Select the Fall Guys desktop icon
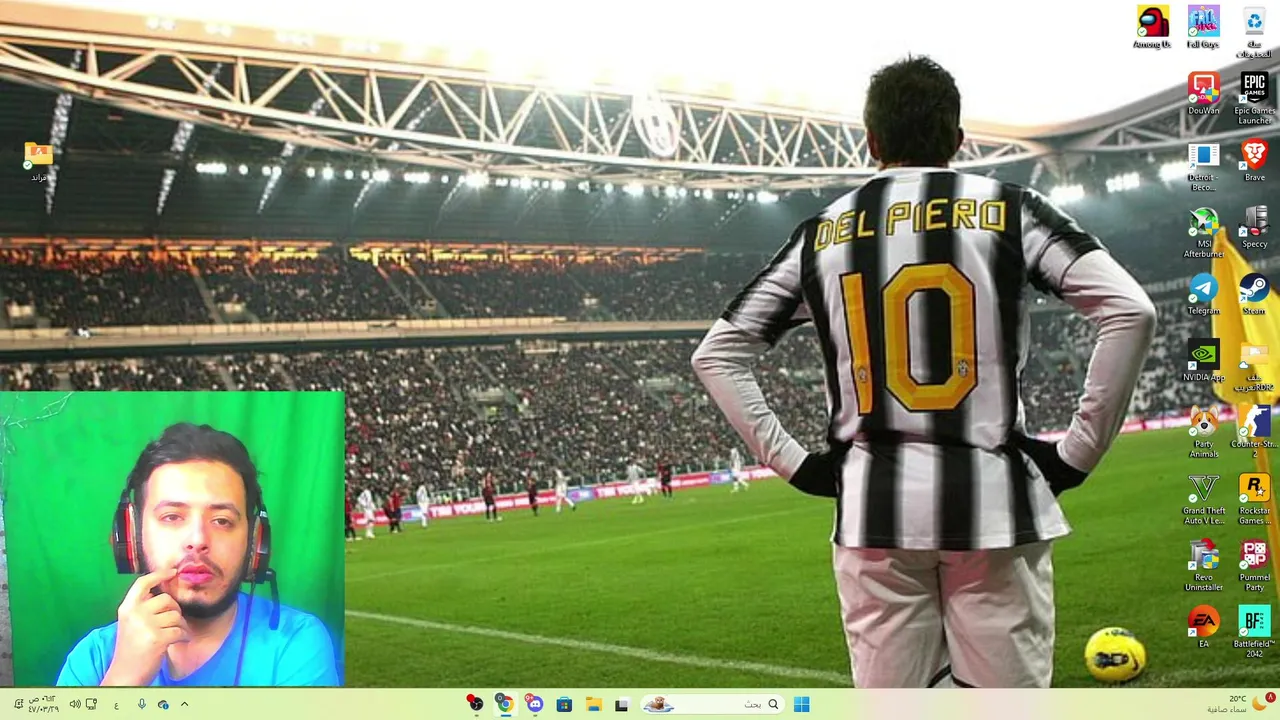Viewport: 1280px width, 720px height. point(1203,28)
